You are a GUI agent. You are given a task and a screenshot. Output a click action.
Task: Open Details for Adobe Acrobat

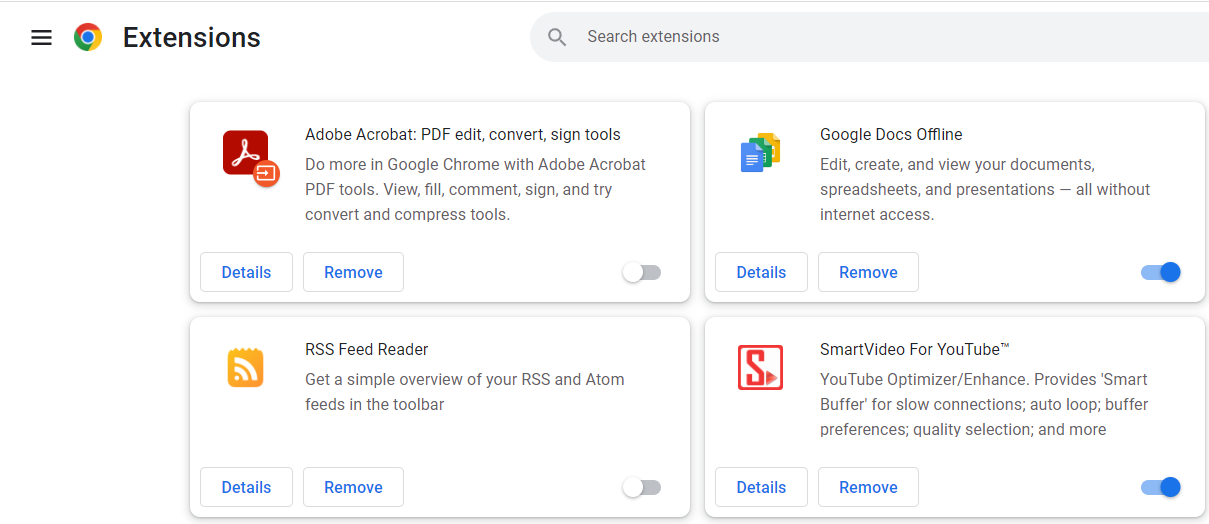(246, 272)
